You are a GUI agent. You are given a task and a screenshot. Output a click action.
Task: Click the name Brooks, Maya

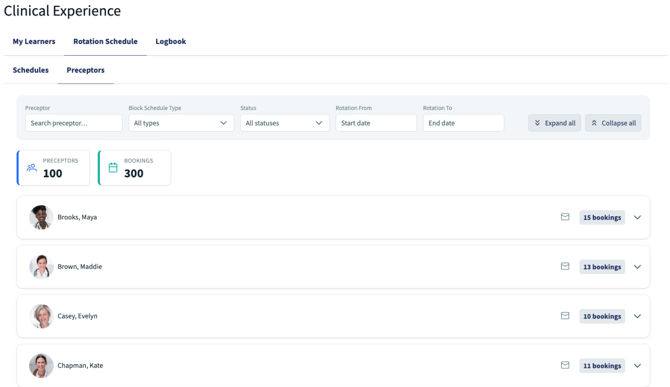coord(77,217)
